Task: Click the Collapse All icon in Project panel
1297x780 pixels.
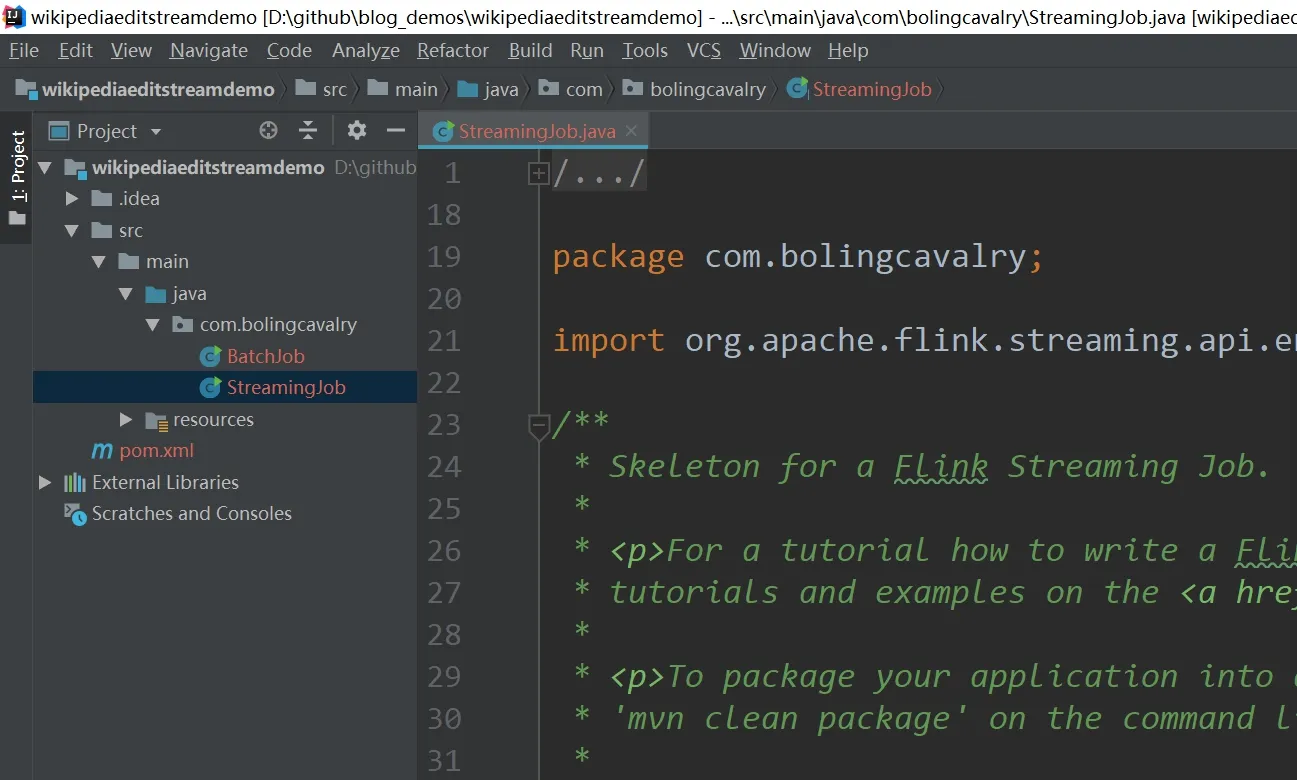Action: 308,130
